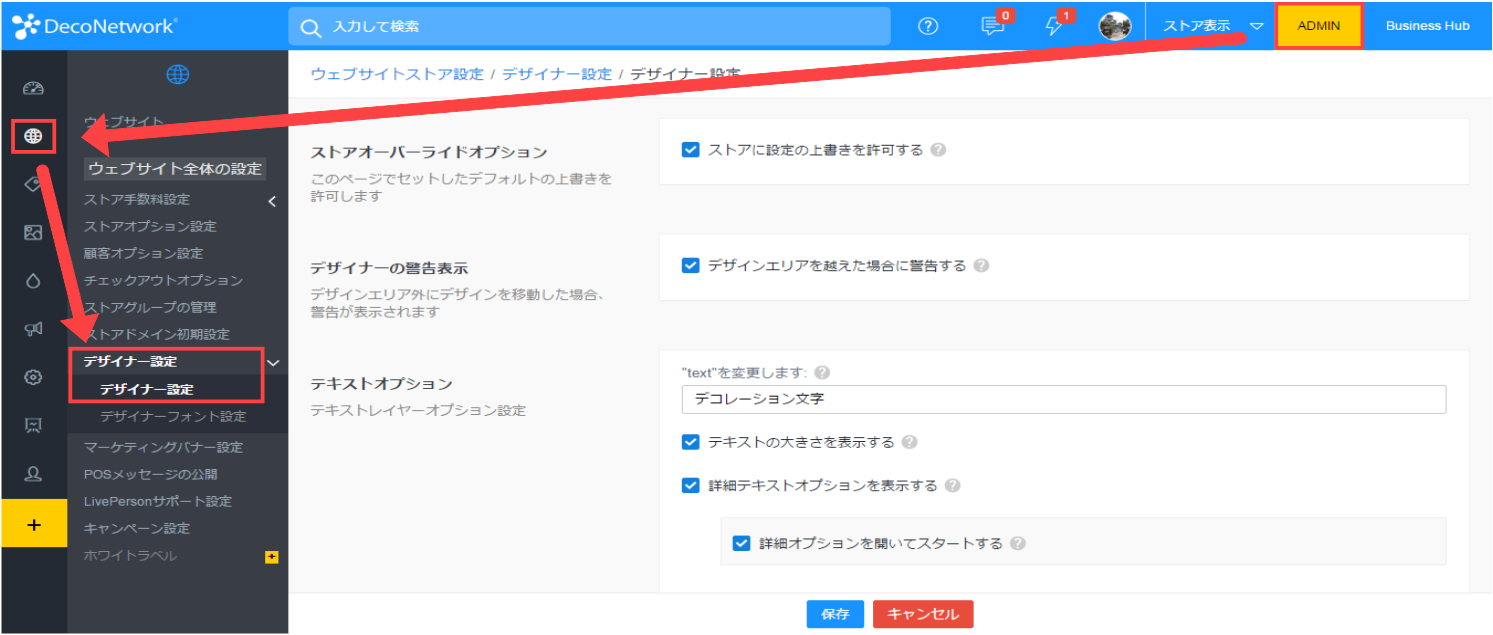Open lightning notifications icon with 1 badge
The image size is (1493, 635).
1055,27
